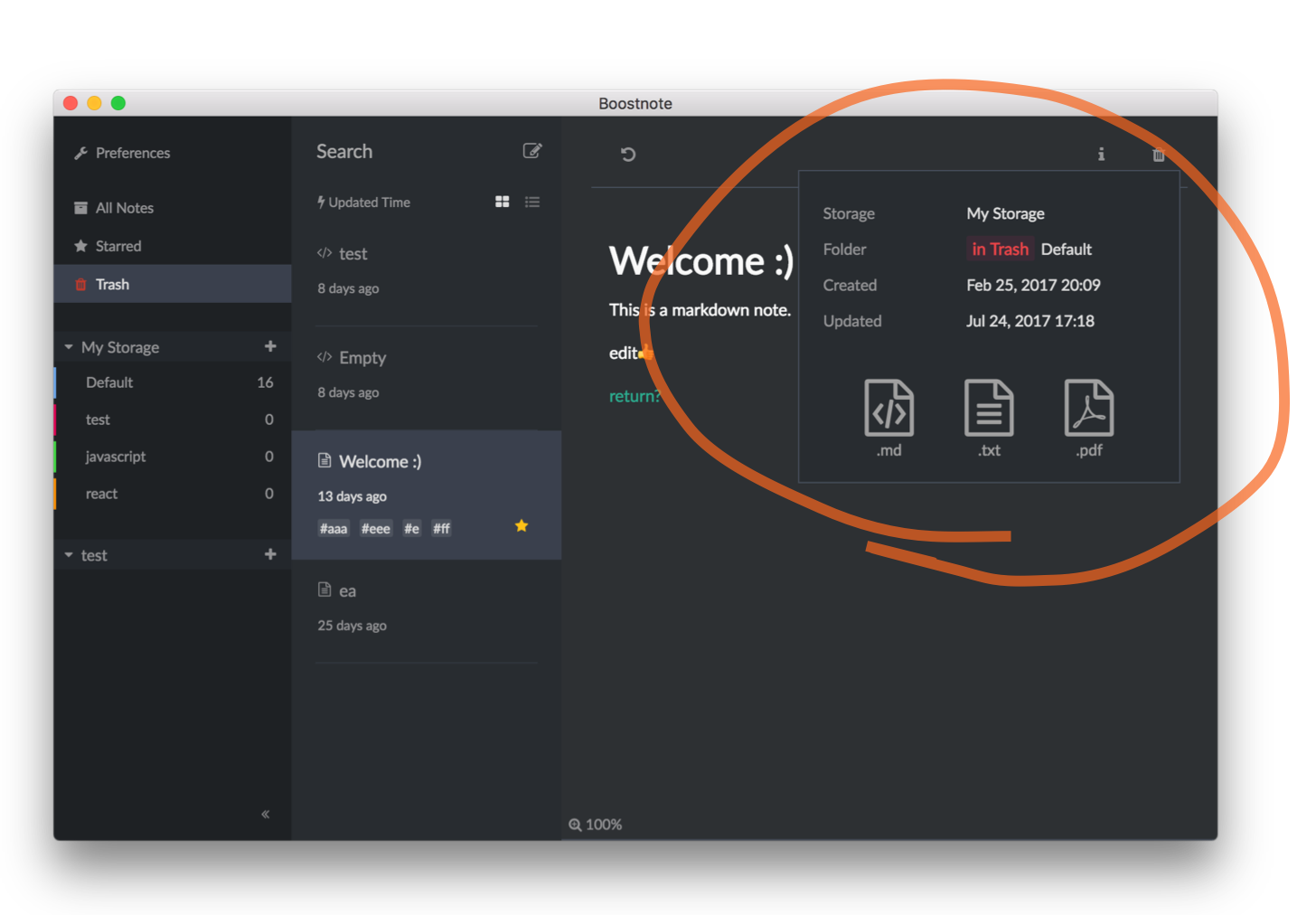Click the #eee tag
Screen dimensions: 1316x915
[x=376, y=529]
